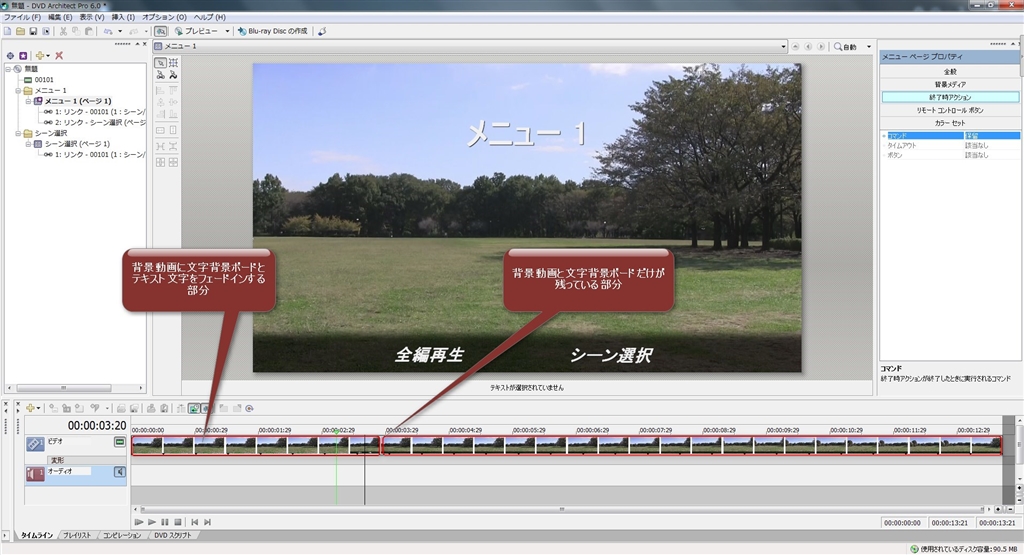Open the yellow plus dropdown in timeline toolbar
1024x555 pixels.
click(33, 408)
